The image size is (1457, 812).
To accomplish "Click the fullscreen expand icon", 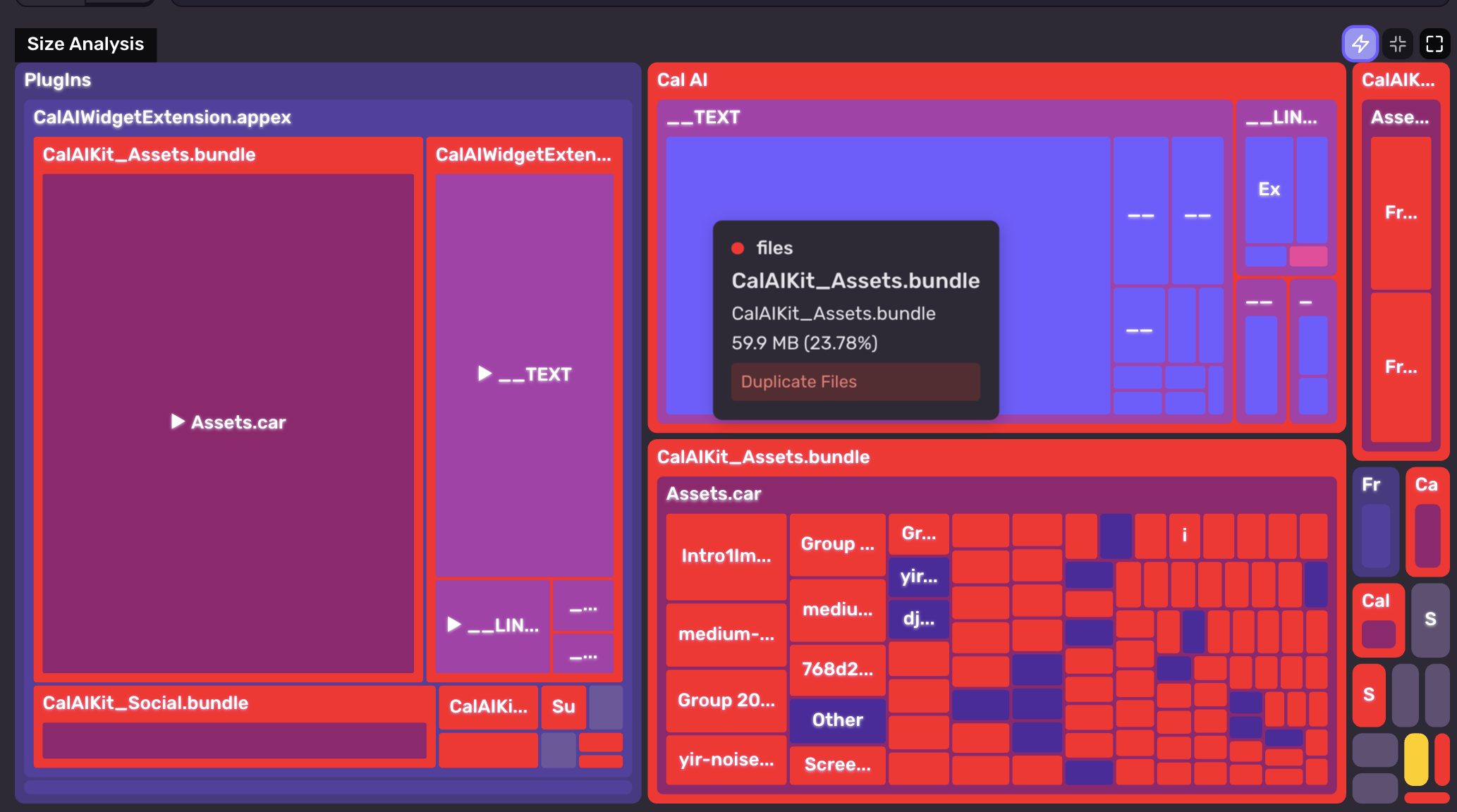I will click(x=1434, y=44).
